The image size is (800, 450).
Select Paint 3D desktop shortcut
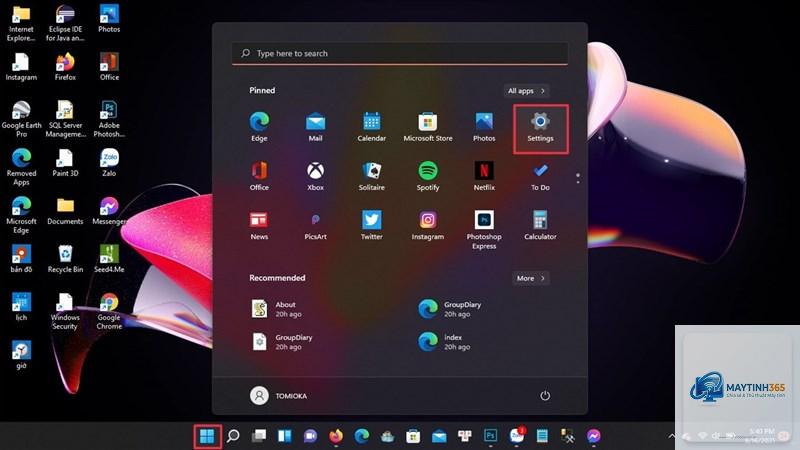pyautogui.click(x=65, y=163)
